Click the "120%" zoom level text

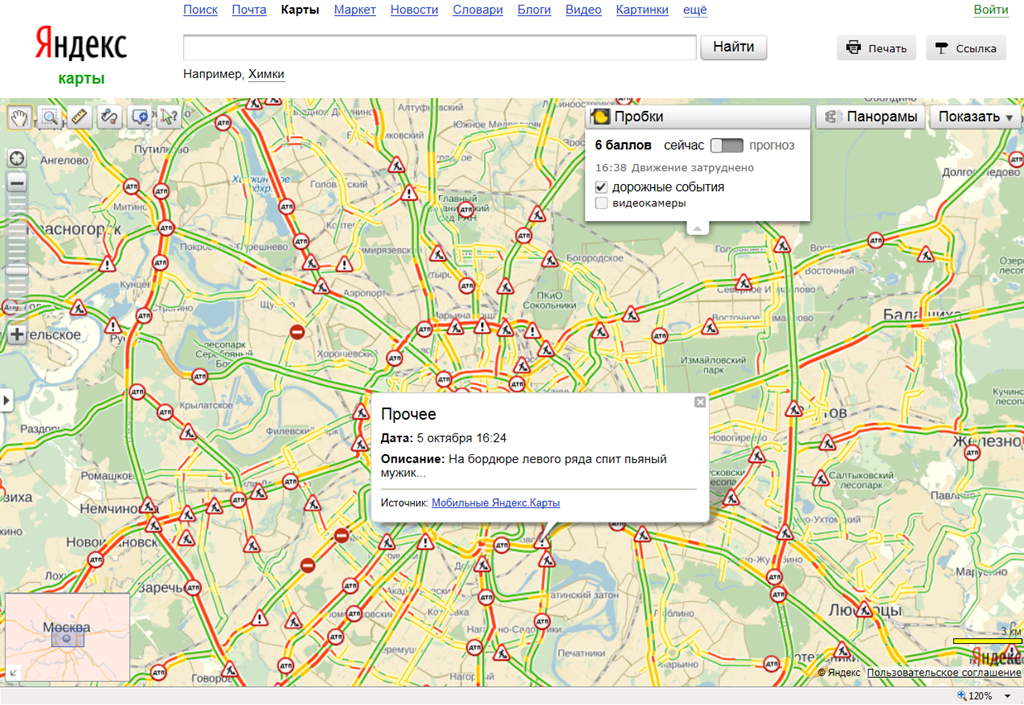980,696
